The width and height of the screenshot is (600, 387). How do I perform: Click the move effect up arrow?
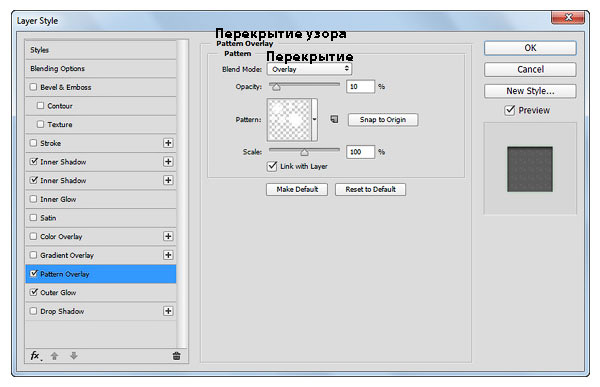pos(54,356)
